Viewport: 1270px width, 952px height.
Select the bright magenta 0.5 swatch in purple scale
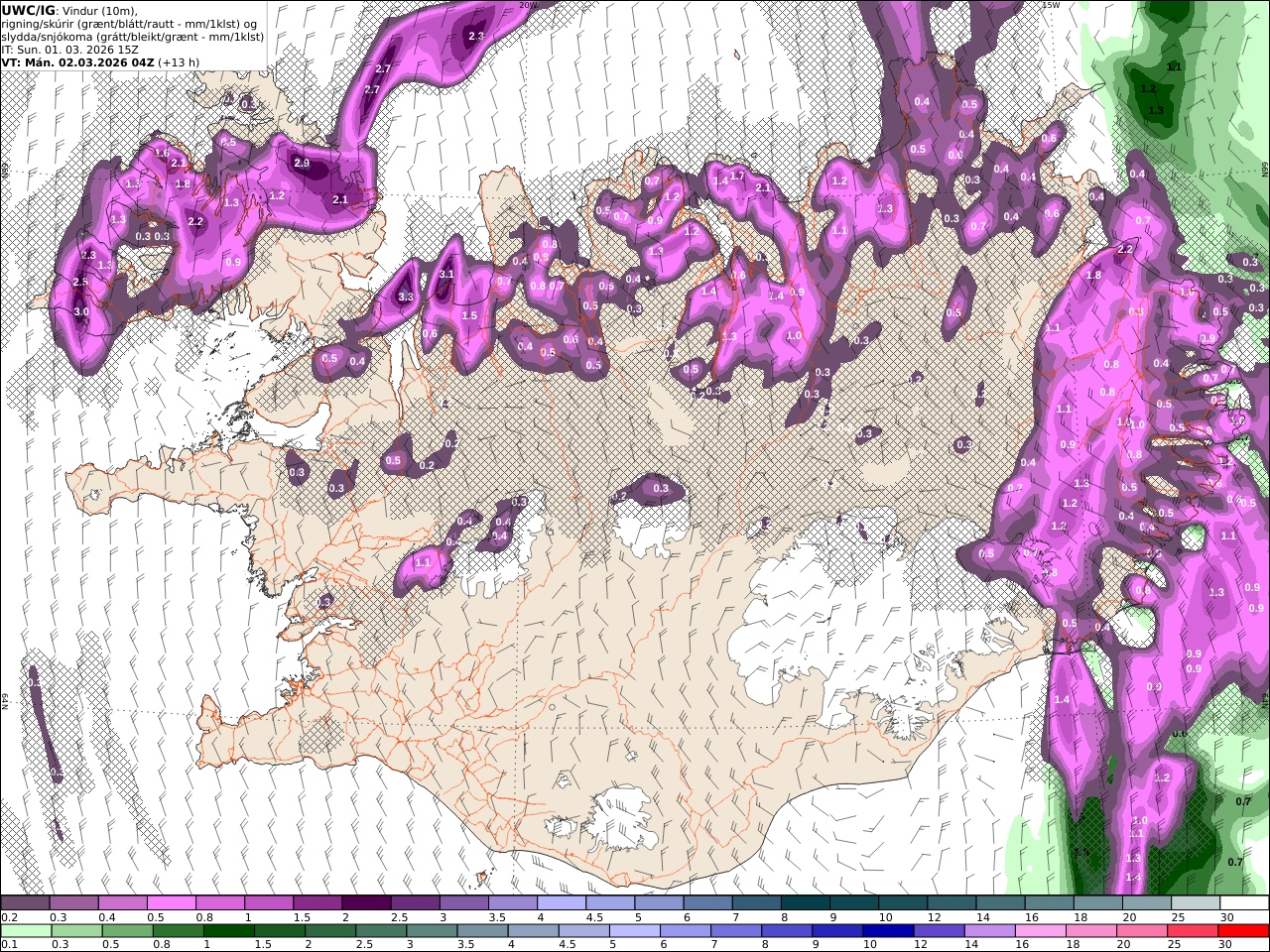click(x=171, y=903)
